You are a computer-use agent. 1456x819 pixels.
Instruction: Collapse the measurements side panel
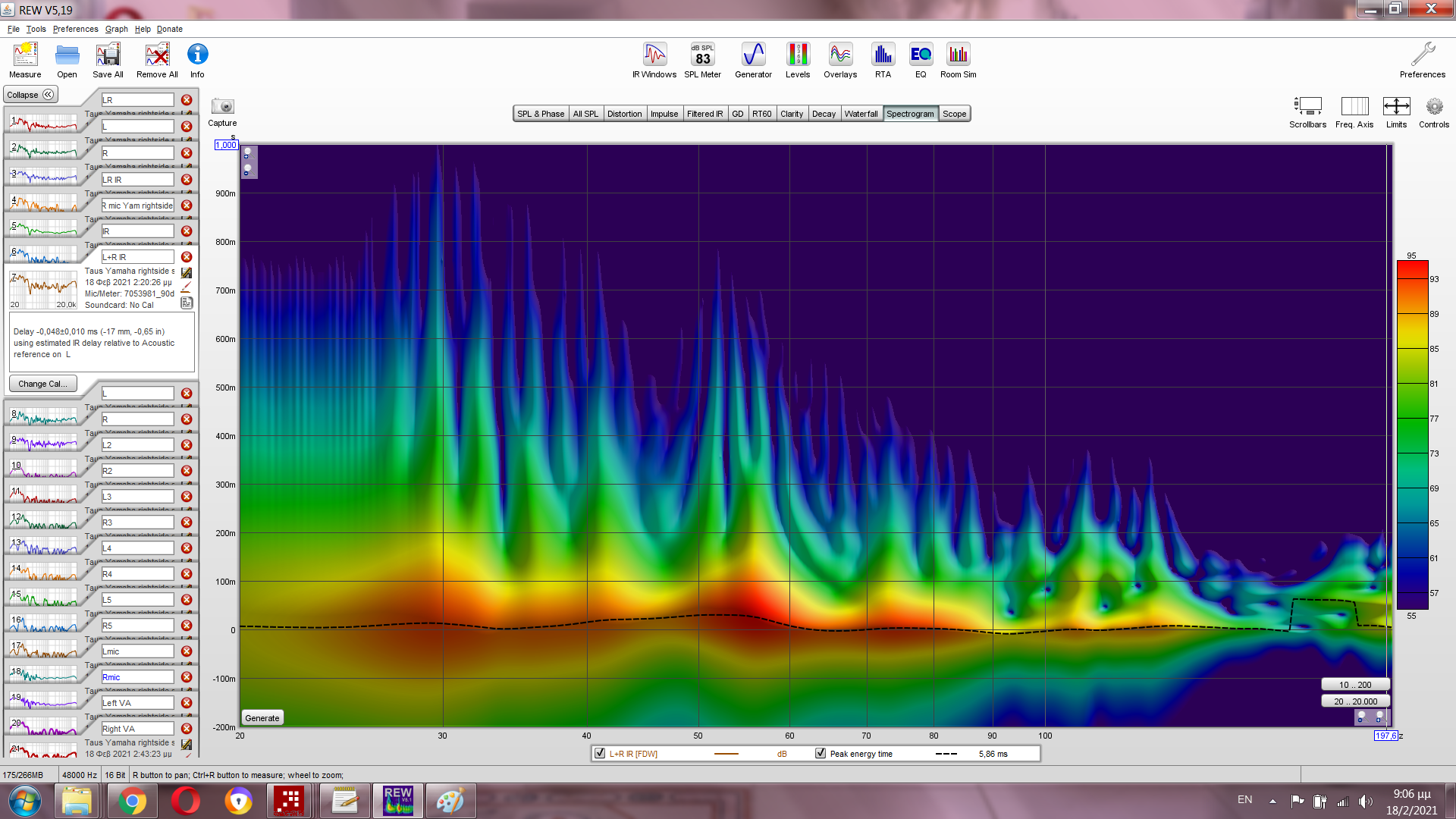click(x=30, y=95)
